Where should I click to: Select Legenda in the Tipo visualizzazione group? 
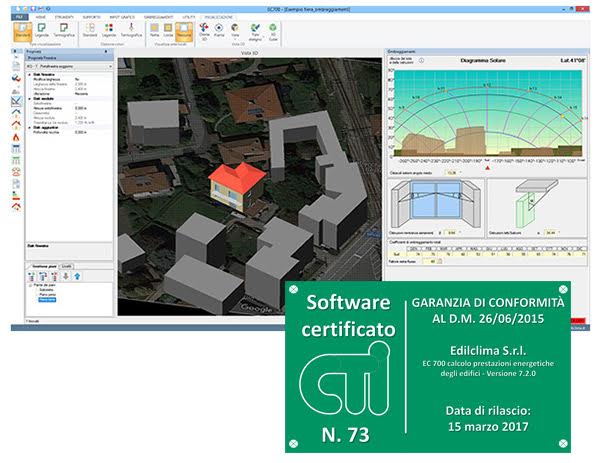click(x=42, y=31)
